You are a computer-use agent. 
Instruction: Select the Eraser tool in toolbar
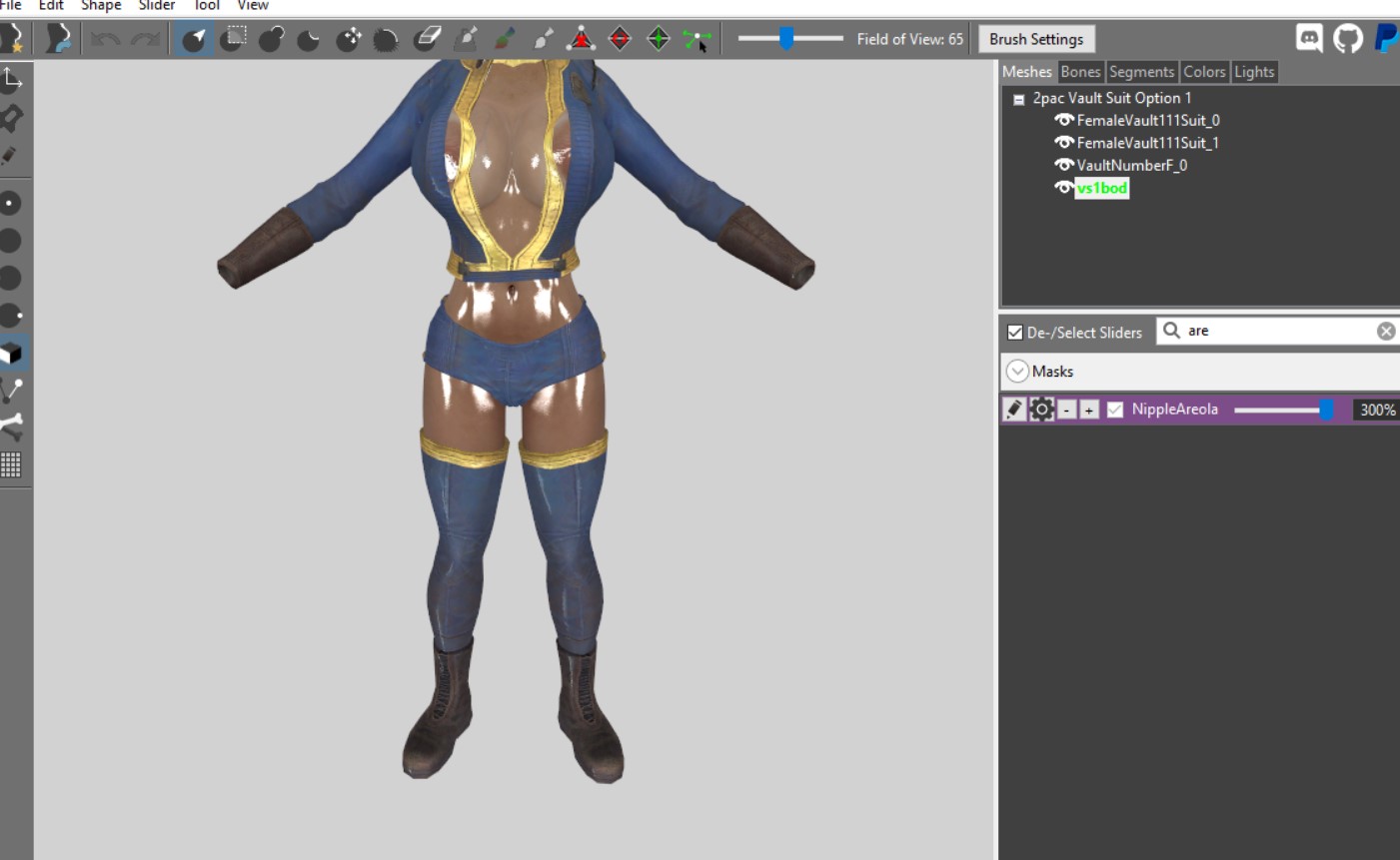(x=427, y=39)
